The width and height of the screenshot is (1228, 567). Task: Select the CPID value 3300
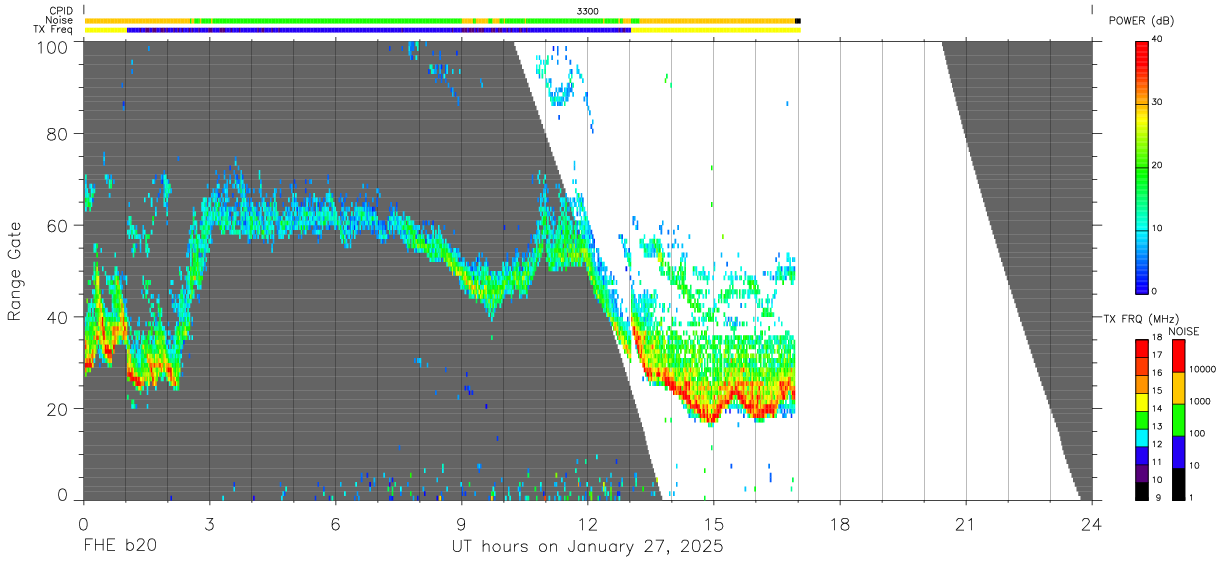tap(588, 10)
